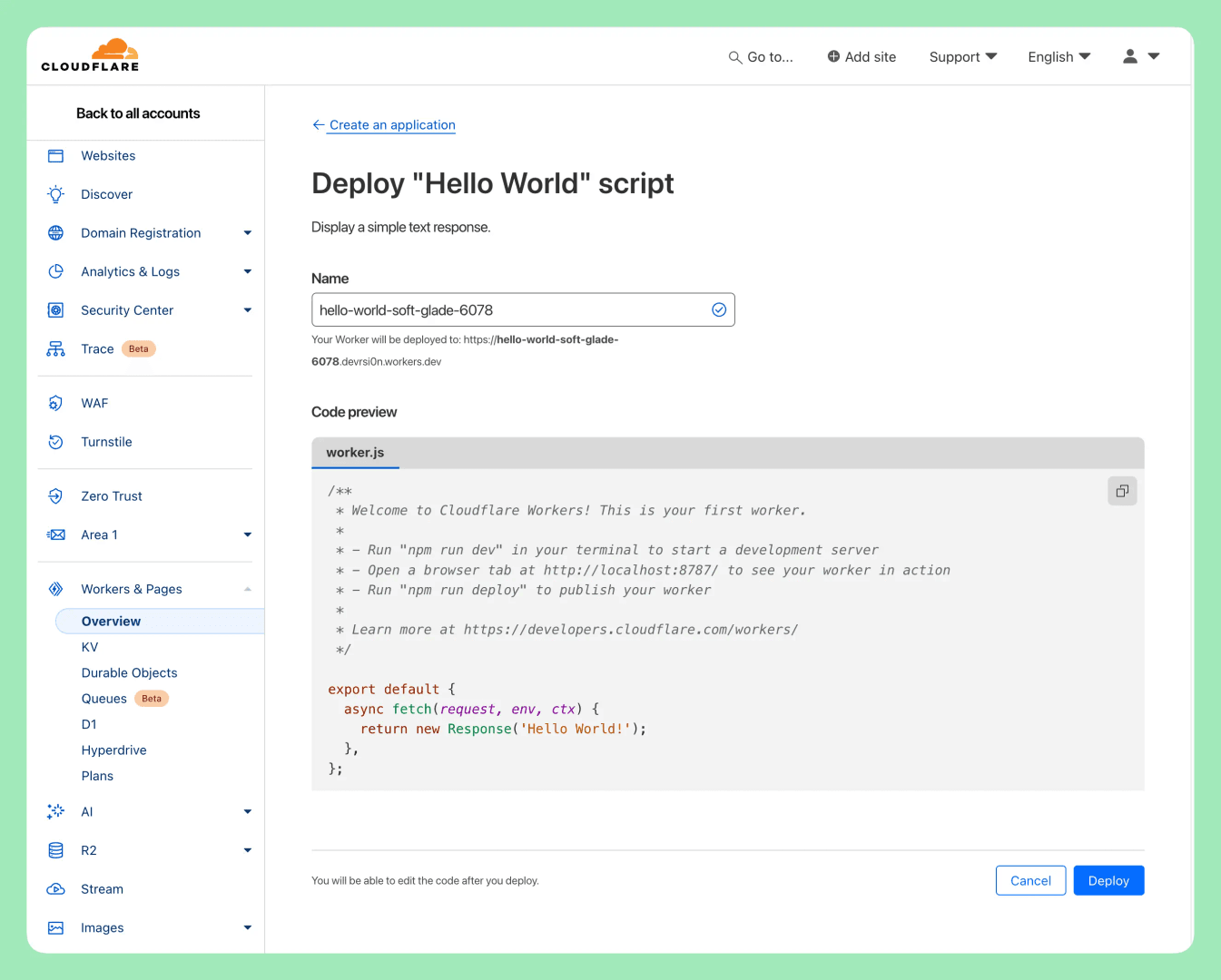1221x980 pixels.
Task: Click the WAF shield icon
Action: tap(55, 403)
